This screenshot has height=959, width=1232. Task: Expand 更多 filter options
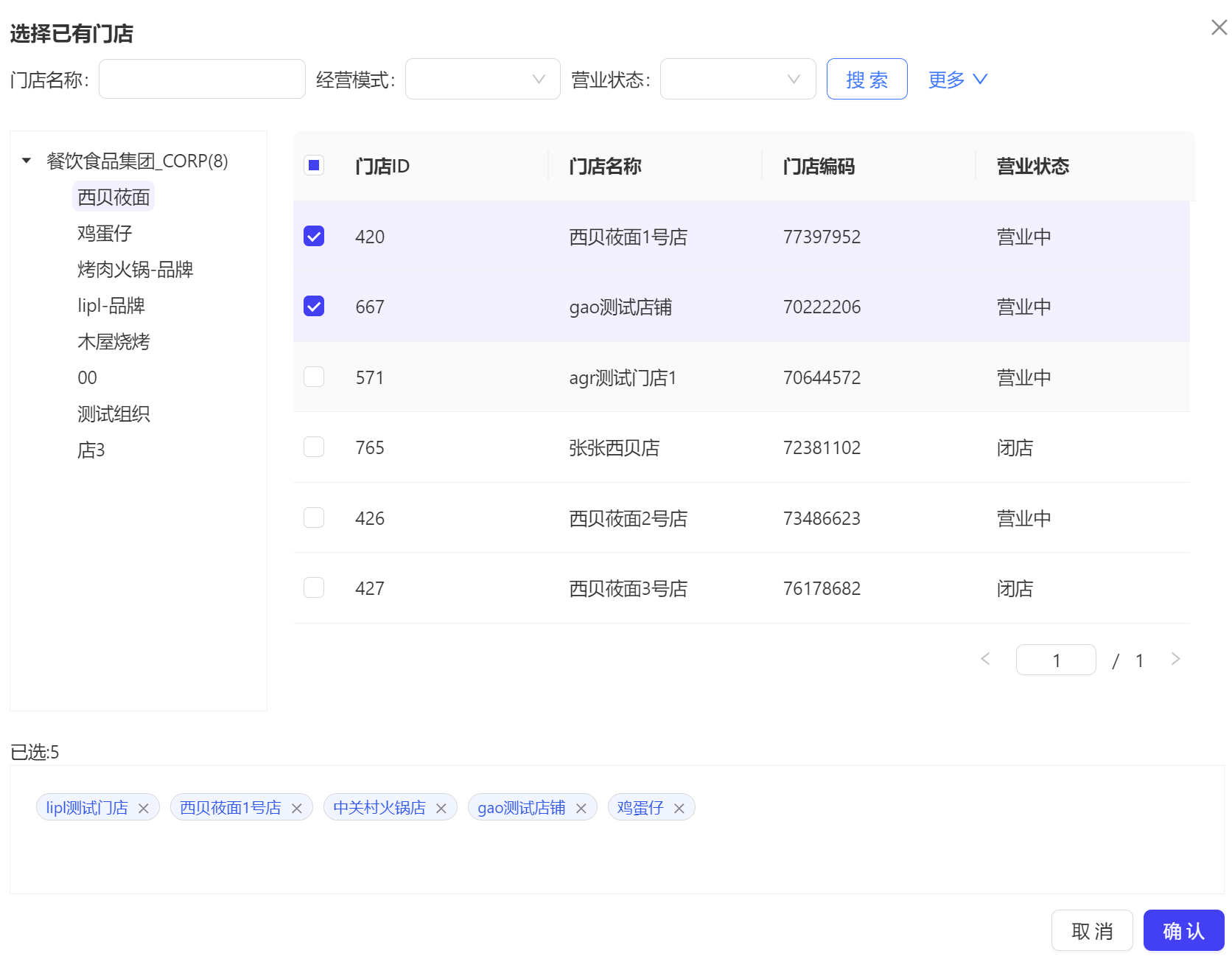[x=957, y=80]
